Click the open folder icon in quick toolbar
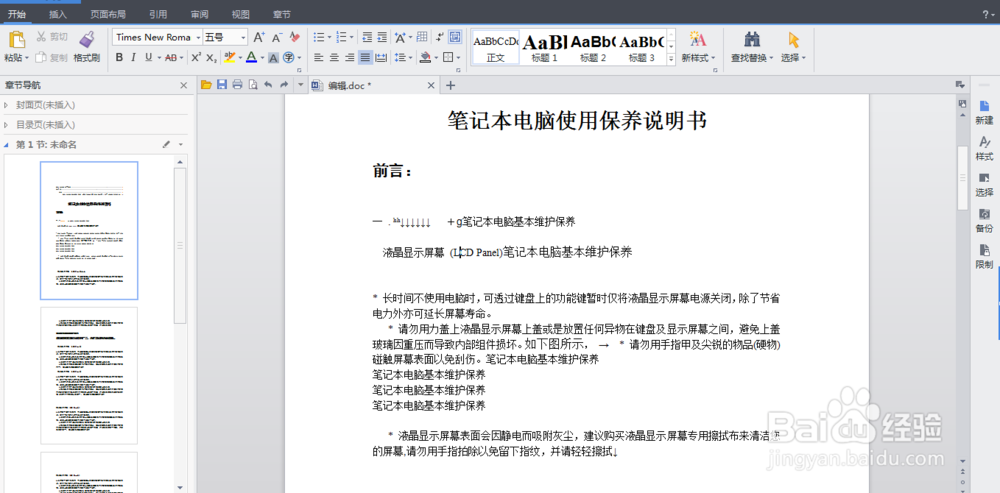This screenshot has width=1000, height=493. click(x=206, y=84)
